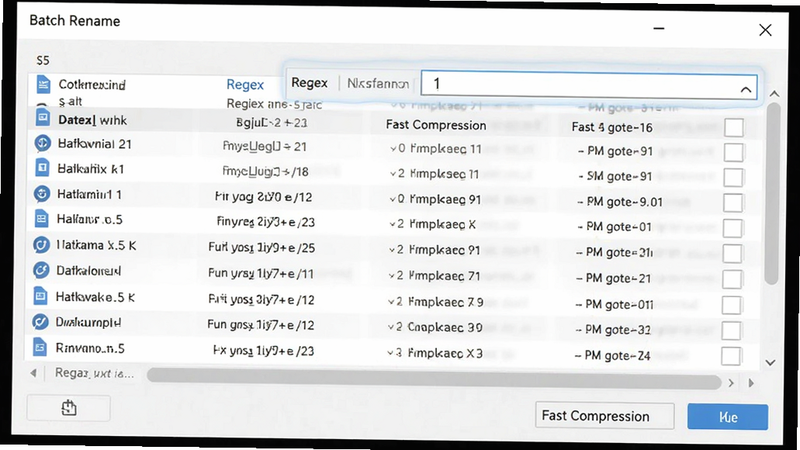Tick the checkbox for PM gote-21 row

(732, 279)
